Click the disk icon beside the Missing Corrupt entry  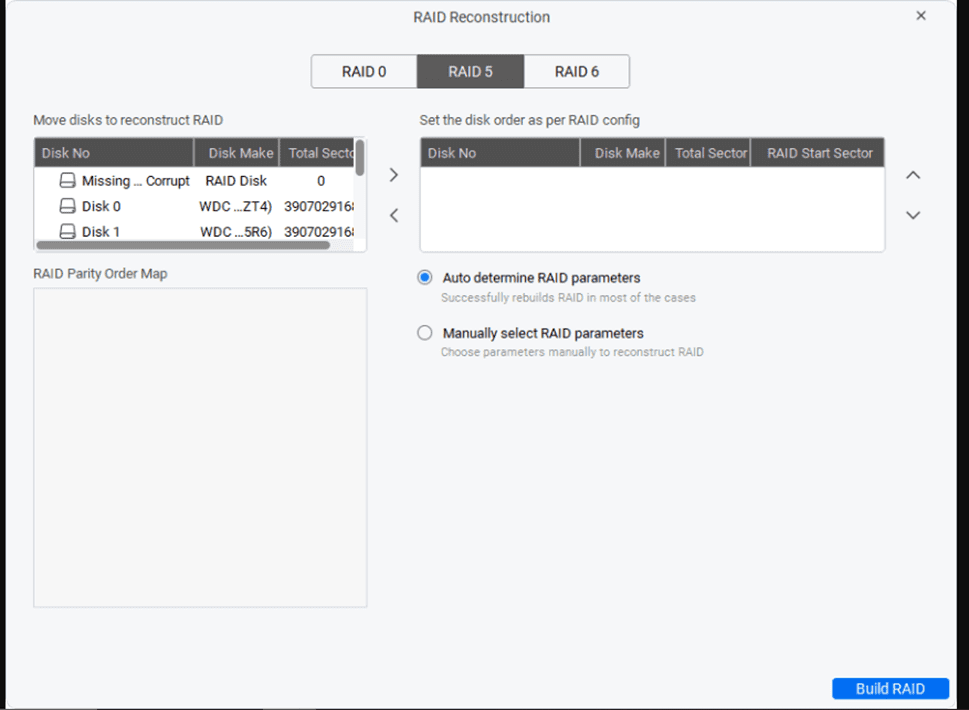(x=65, y=181)
